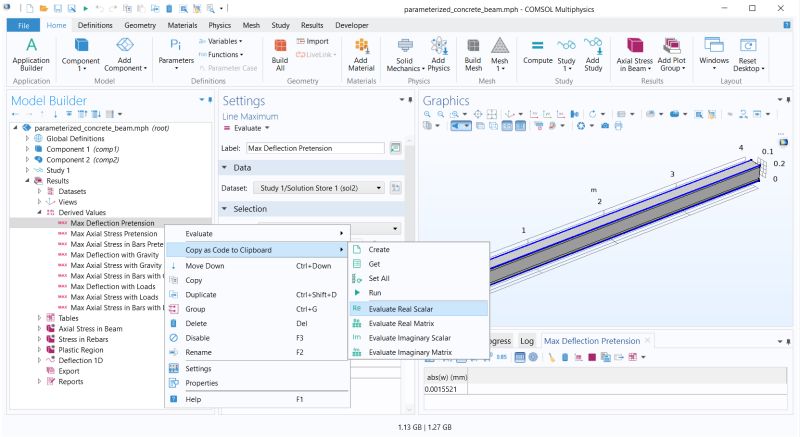
Task: Choose Duplicate in context menu
Action: click(257, 294)
